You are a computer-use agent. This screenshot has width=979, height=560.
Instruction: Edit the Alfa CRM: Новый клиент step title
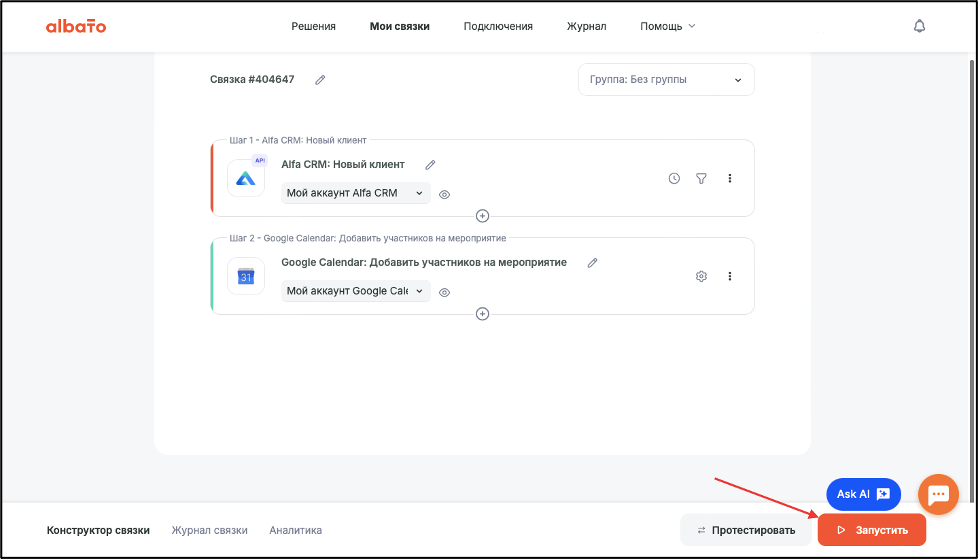pos(430,165)
